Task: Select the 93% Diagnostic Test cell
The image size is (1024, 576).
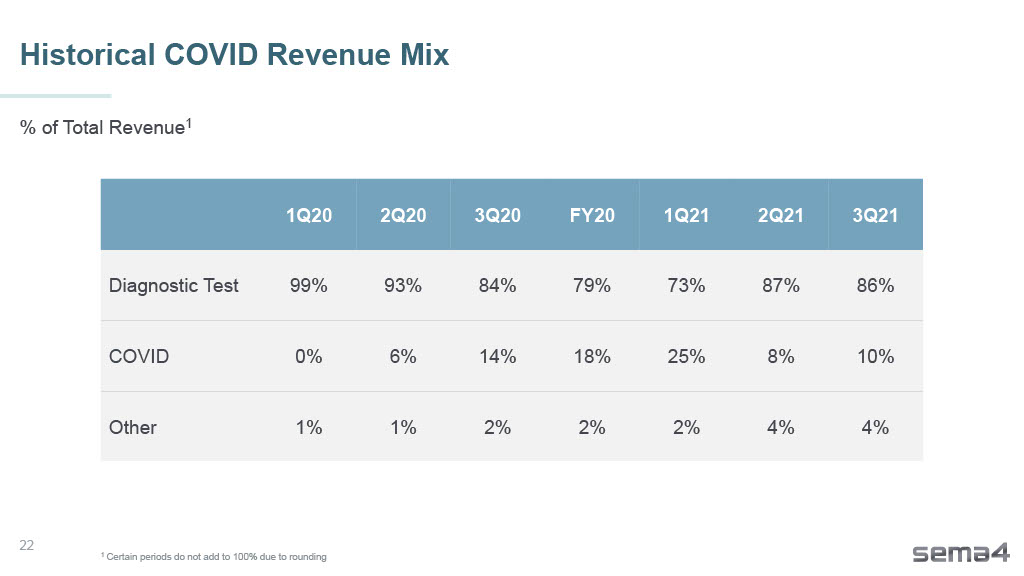Action: 403,285
